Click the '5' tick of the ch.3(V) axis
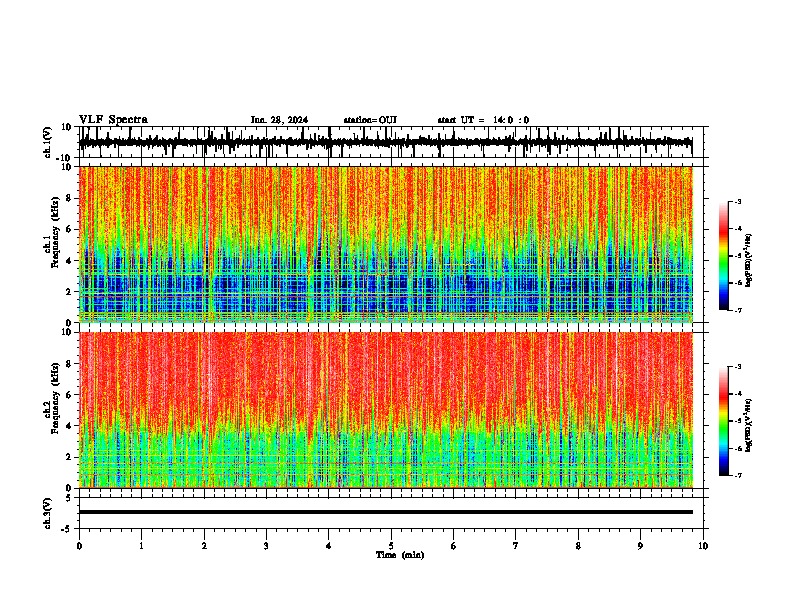Image resolution: width=792 pixels, height=612 pixels. (69, 498)
